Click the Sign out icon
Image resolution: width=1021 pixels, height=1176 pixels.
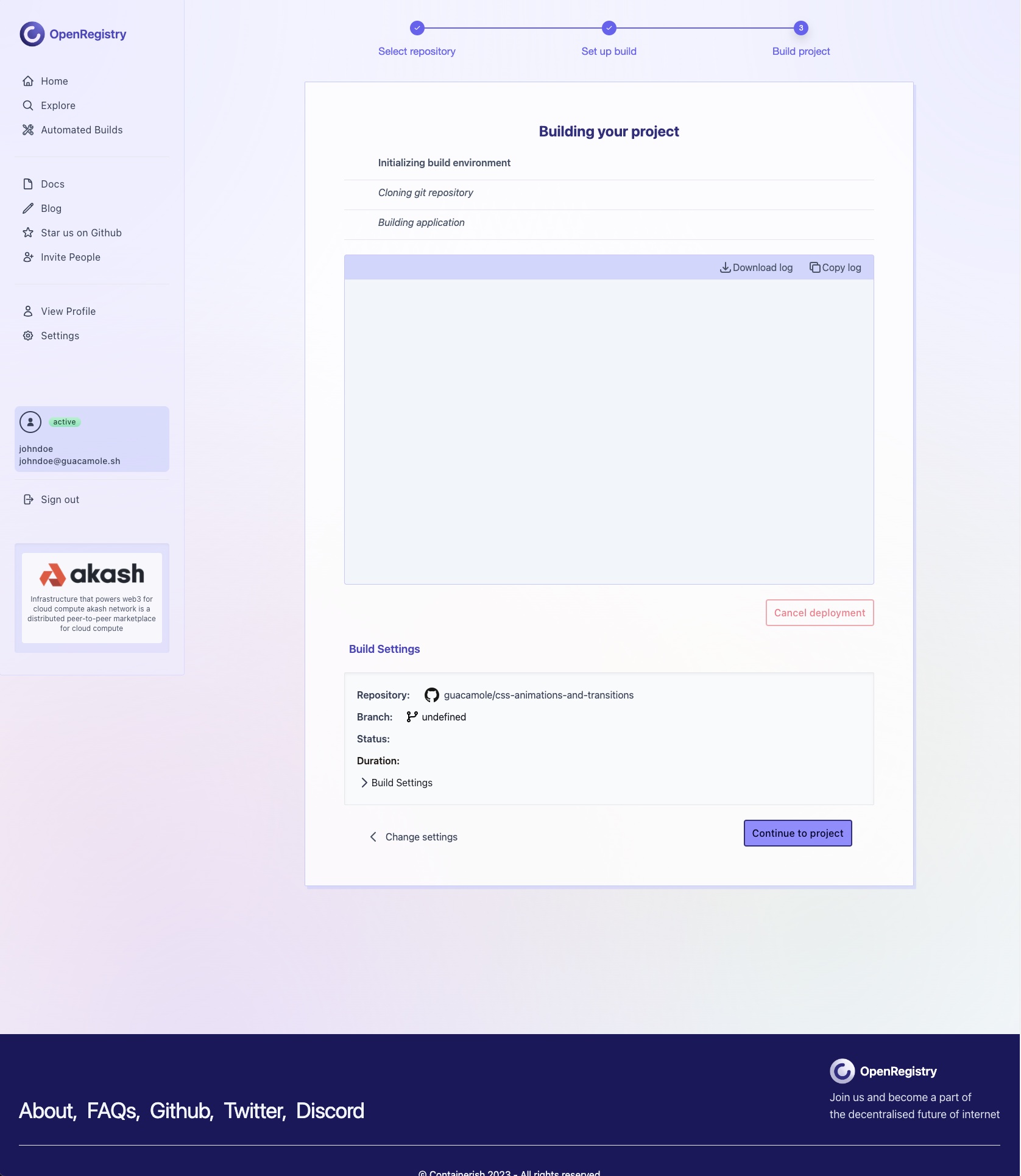(x=28, y=499)
